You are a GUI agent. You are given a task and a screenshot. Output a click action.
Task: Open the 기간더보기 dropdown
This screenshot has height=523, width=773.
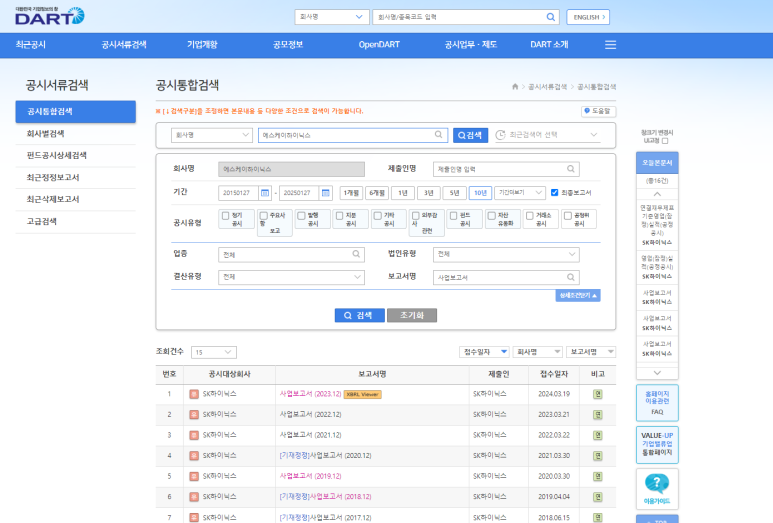[x=520, y=192]
